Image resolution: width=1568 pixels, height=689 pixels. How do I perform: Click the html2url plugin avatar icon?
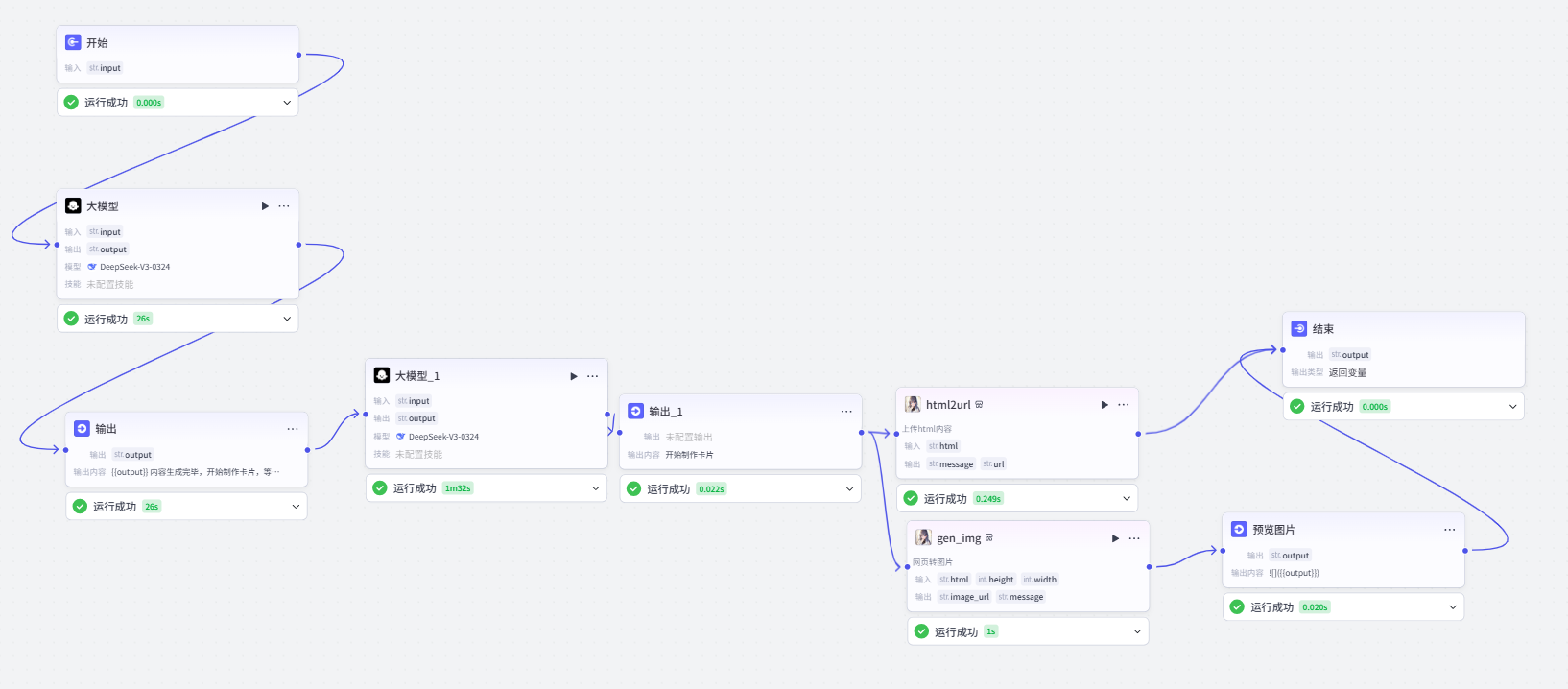coord(913,405)
